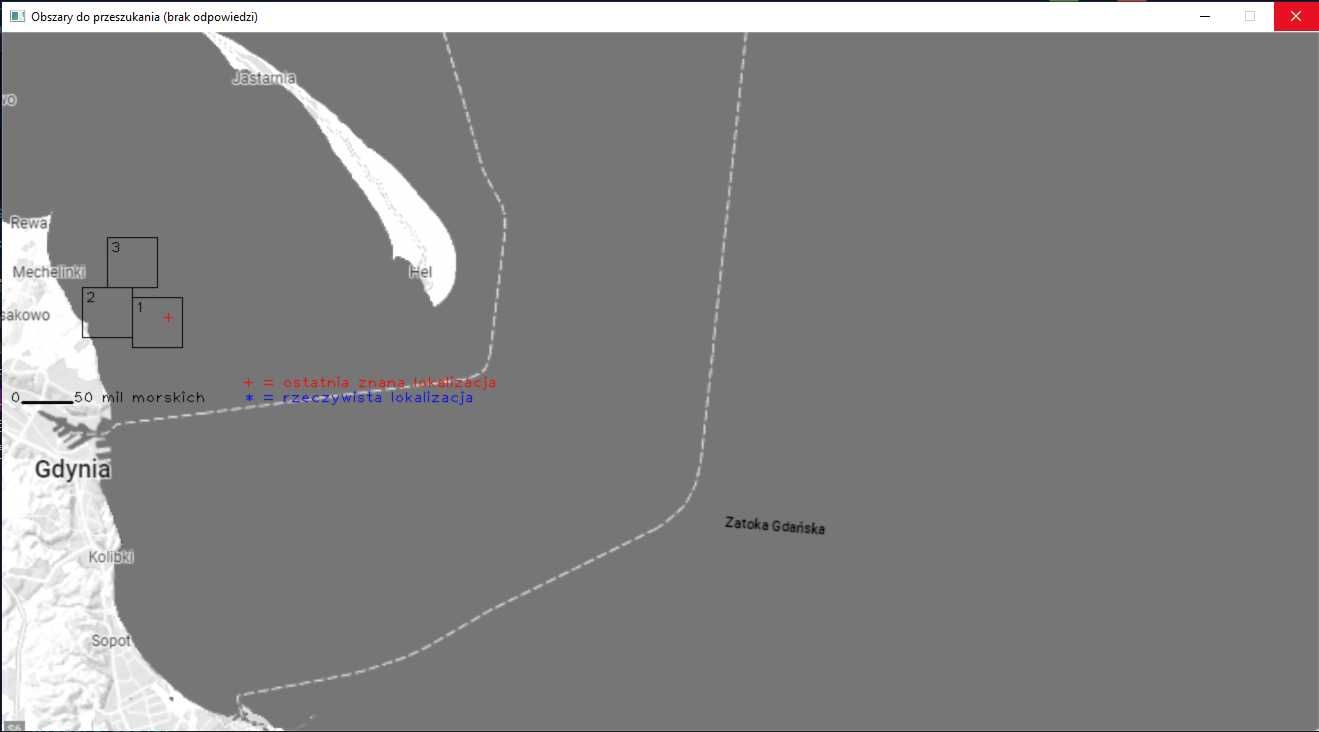Click the black scale bar line

coord(47,401)
